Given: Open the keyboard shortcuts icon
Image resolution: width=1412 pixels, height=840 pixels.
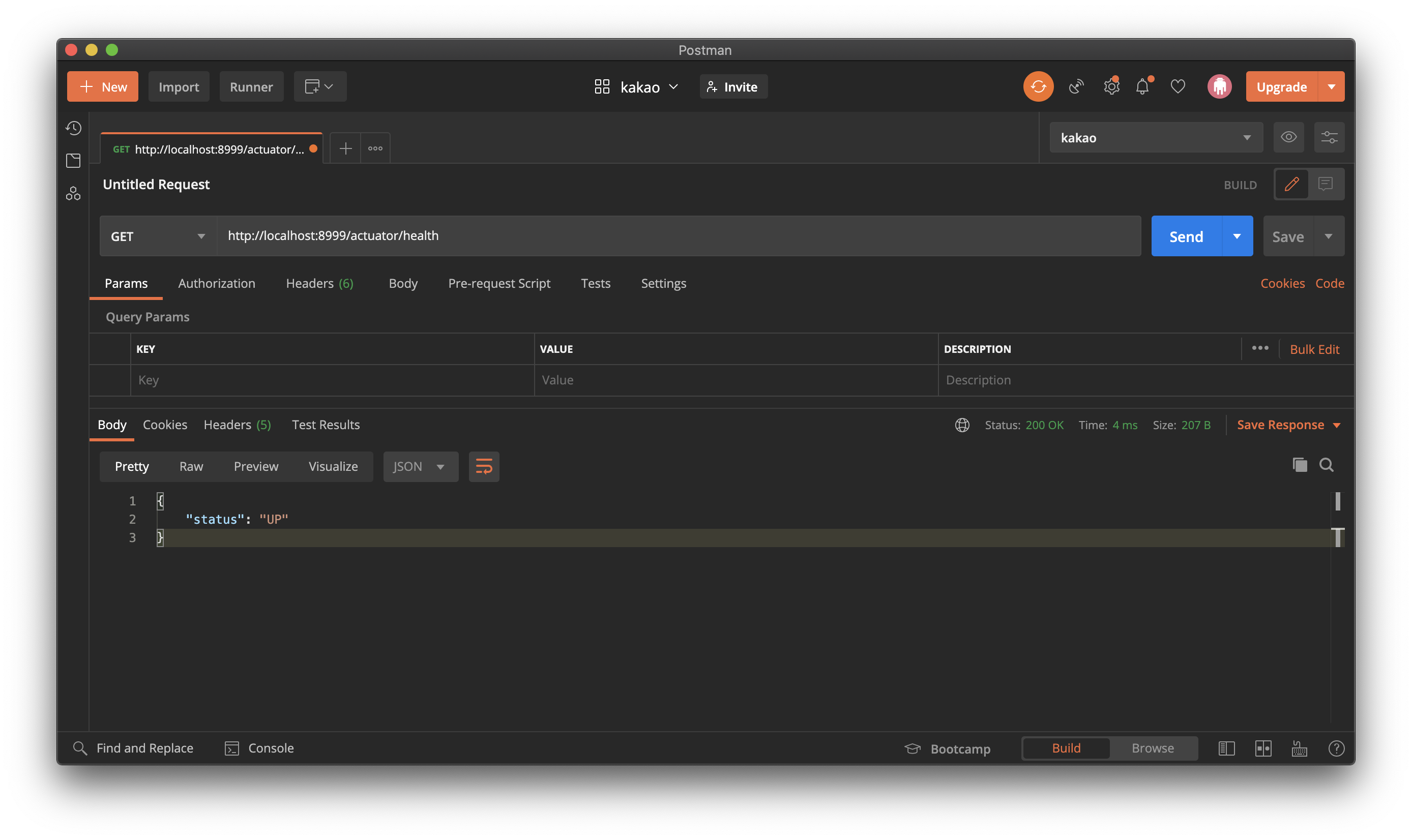Looking at the screenshot, I should (1299, 748).
